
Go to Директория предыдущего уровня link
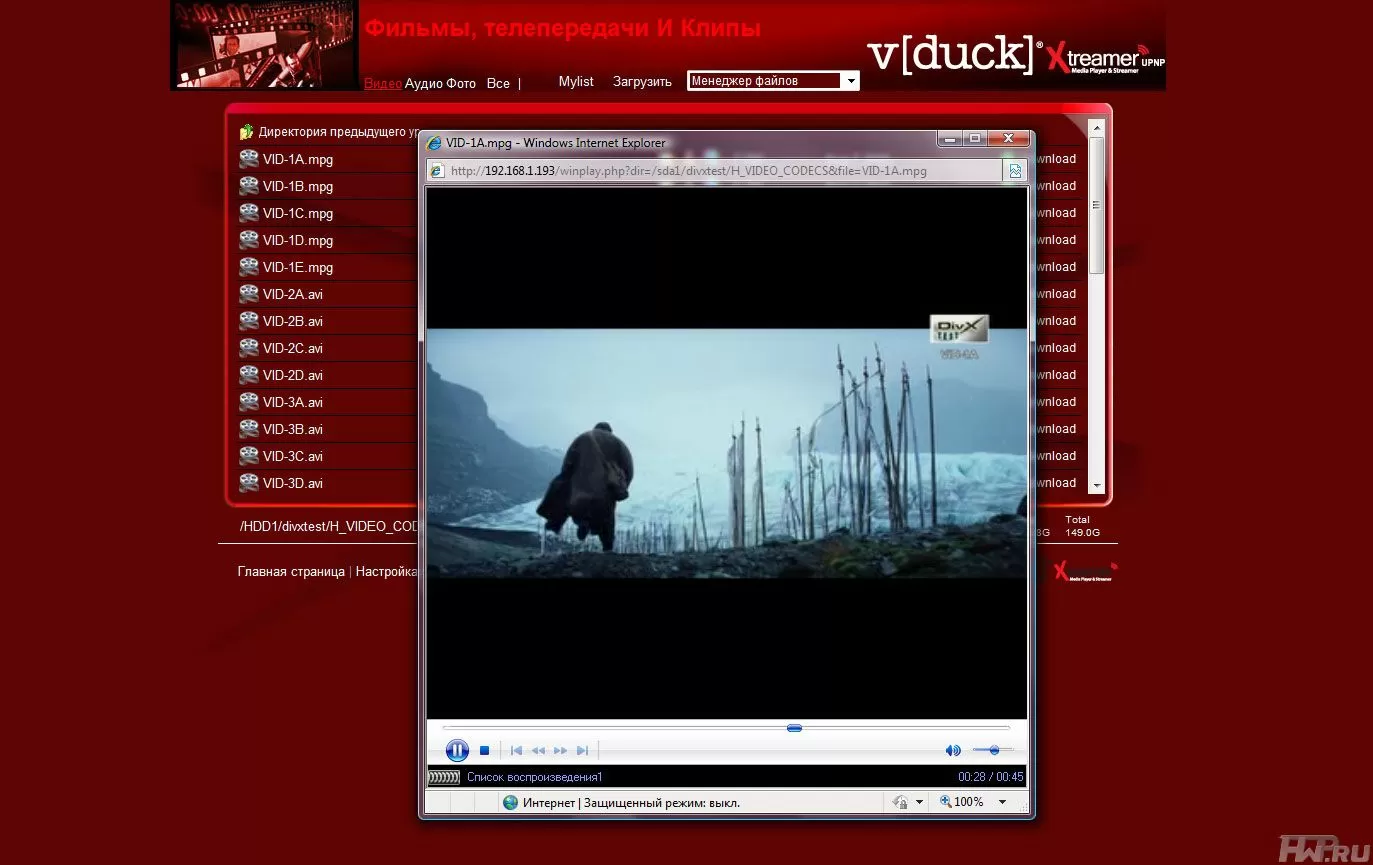[338, 132]
